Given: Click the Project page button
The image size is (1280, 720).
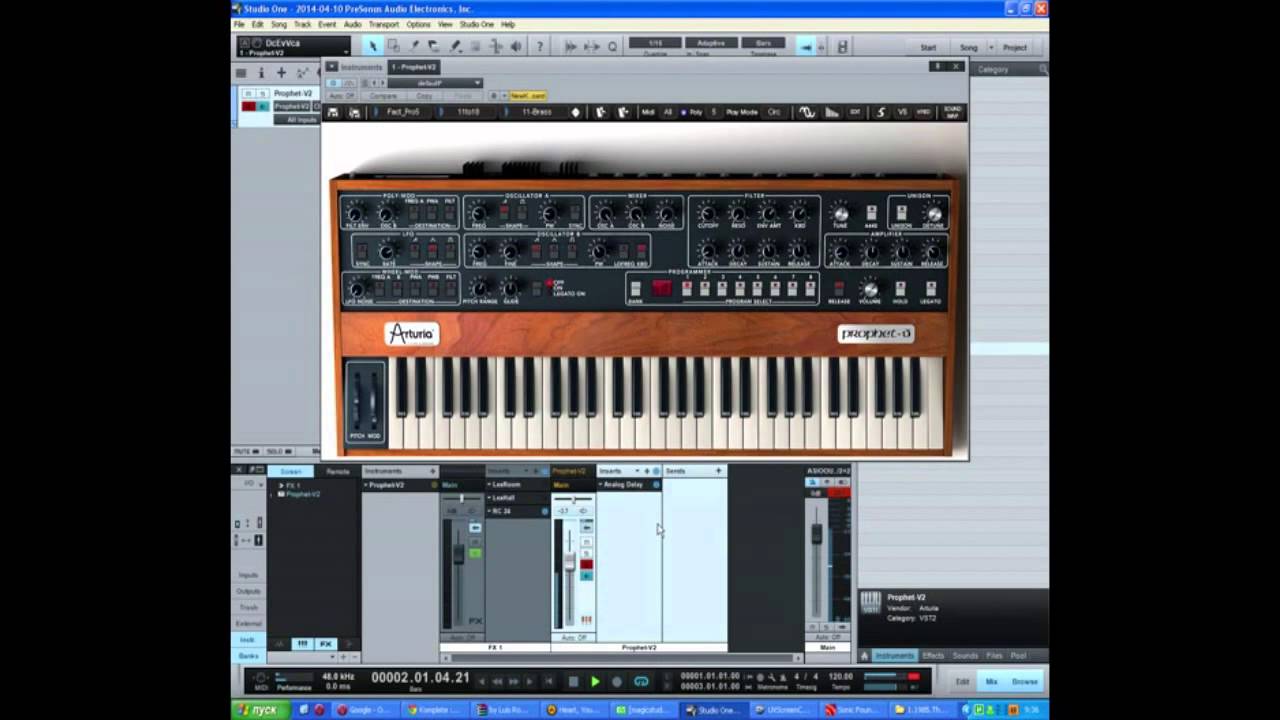Looking at the screenshot, I should point(1015,47).
